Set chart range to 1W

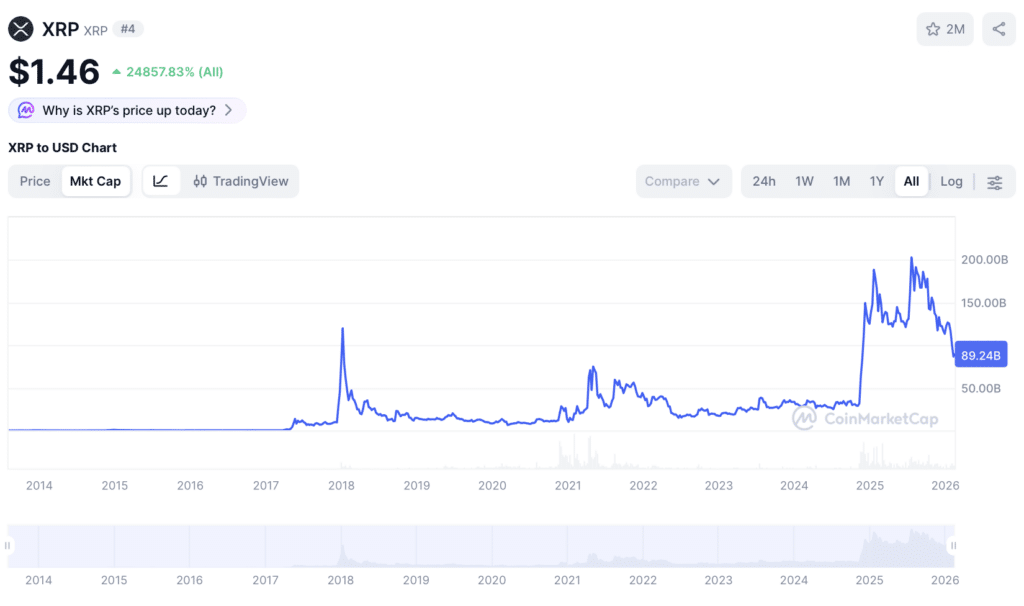[x=804, y=181]
